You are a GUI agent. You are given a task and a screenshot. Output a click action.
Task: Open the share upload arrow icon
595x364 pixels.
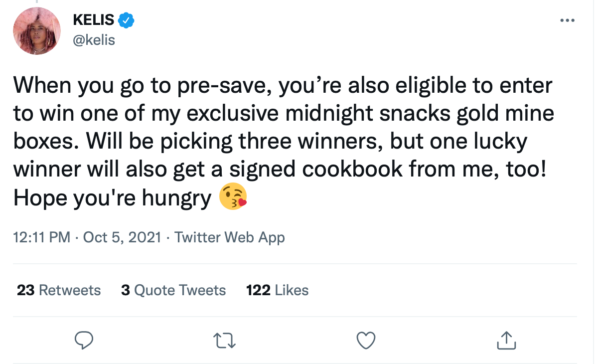point(506,340)
